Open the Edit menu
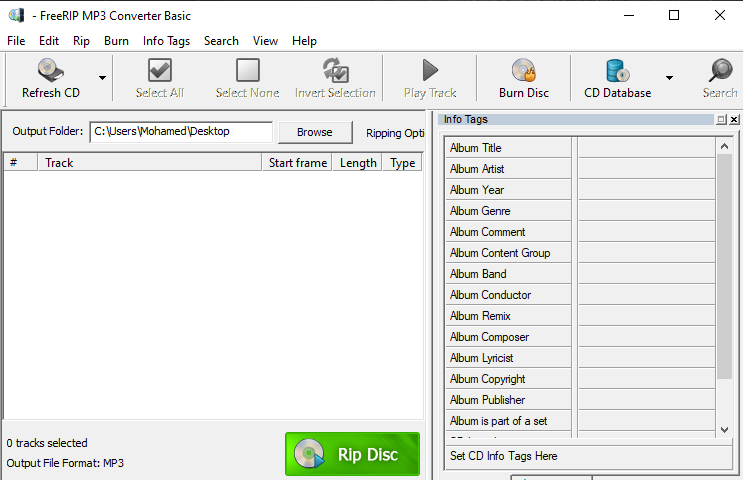 coord(49,41)
